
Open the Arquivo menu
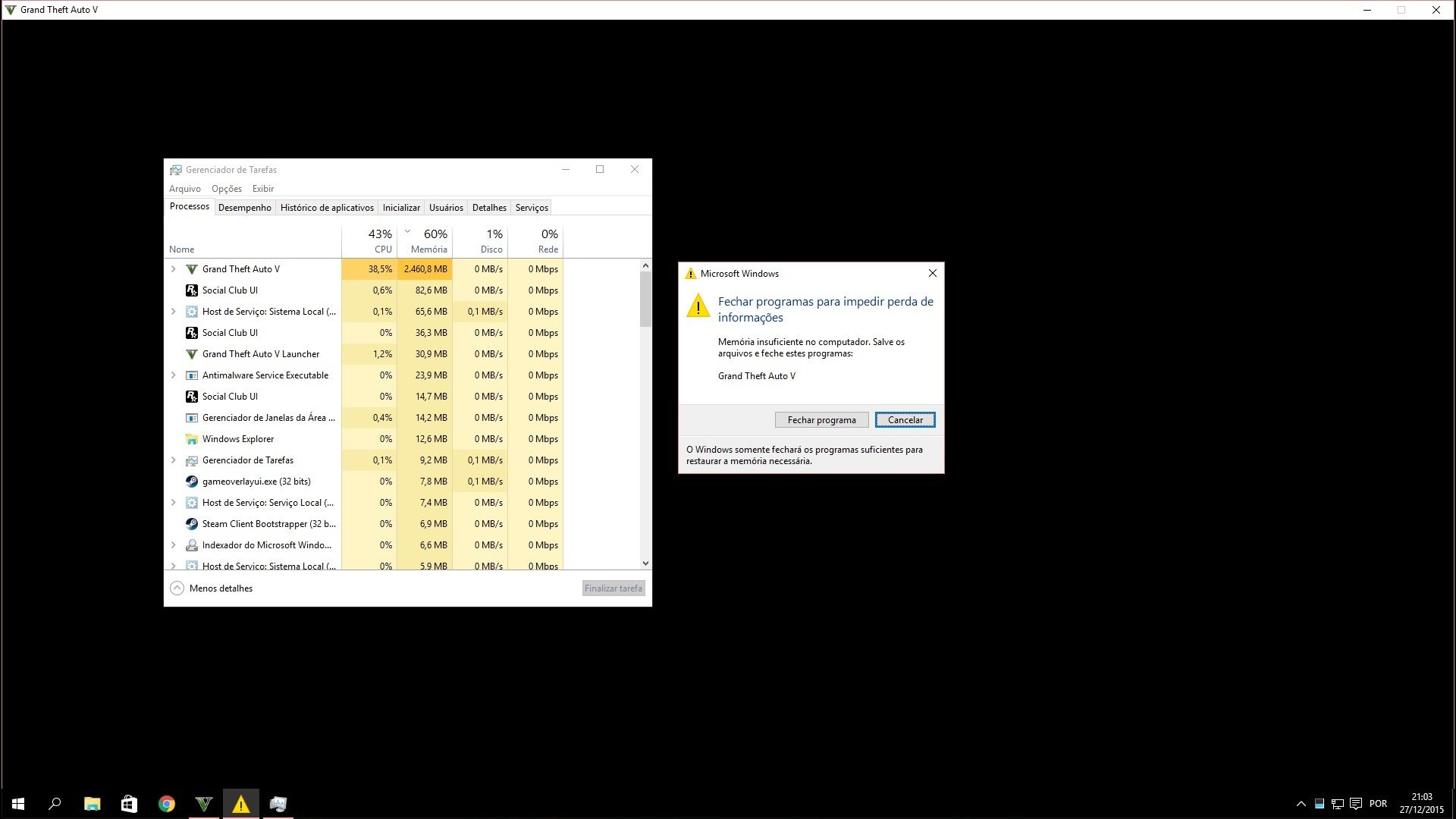click(185, 189)
